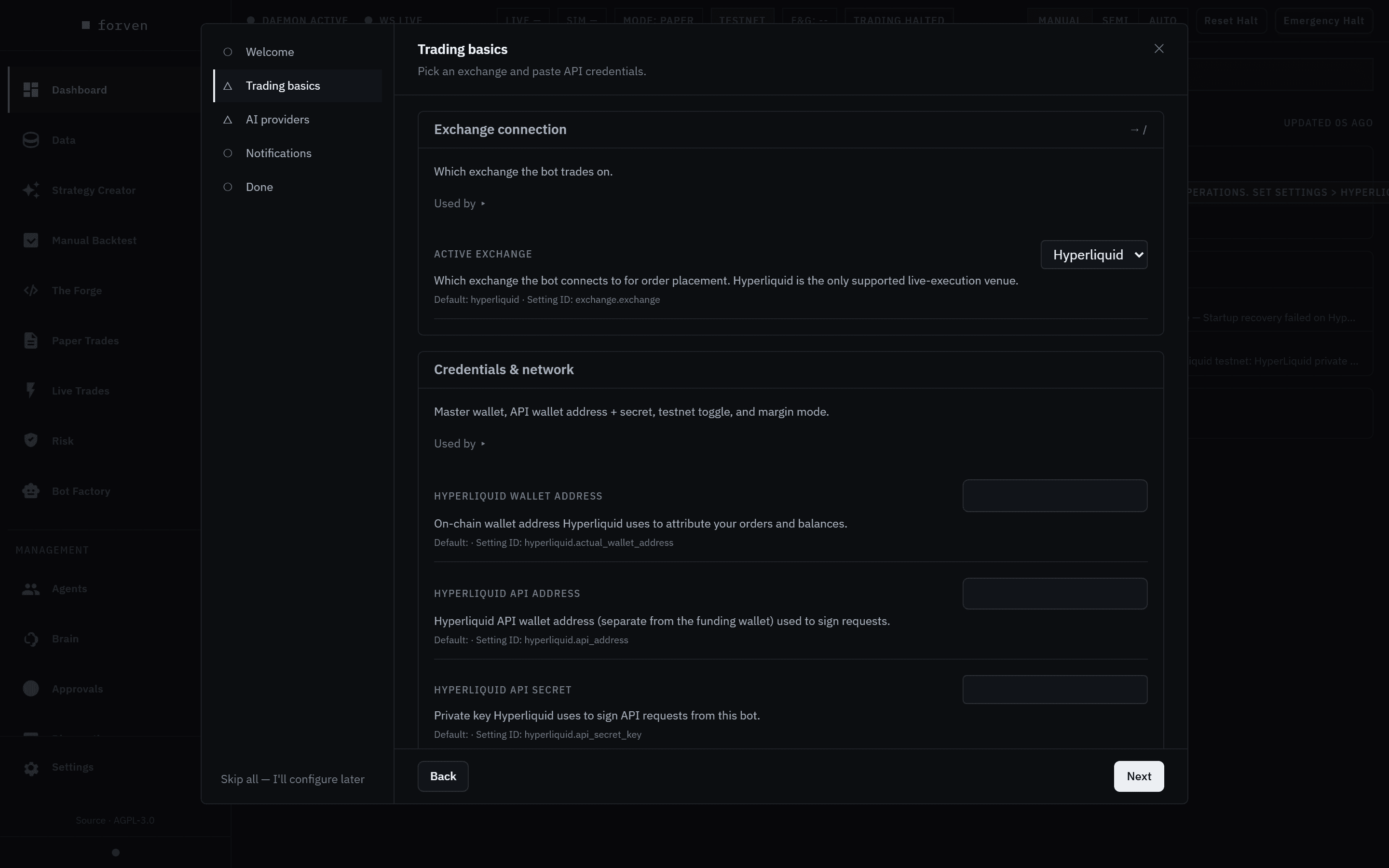
Task: Open the Approvals circle icon
Action: [x=31, y=689]
